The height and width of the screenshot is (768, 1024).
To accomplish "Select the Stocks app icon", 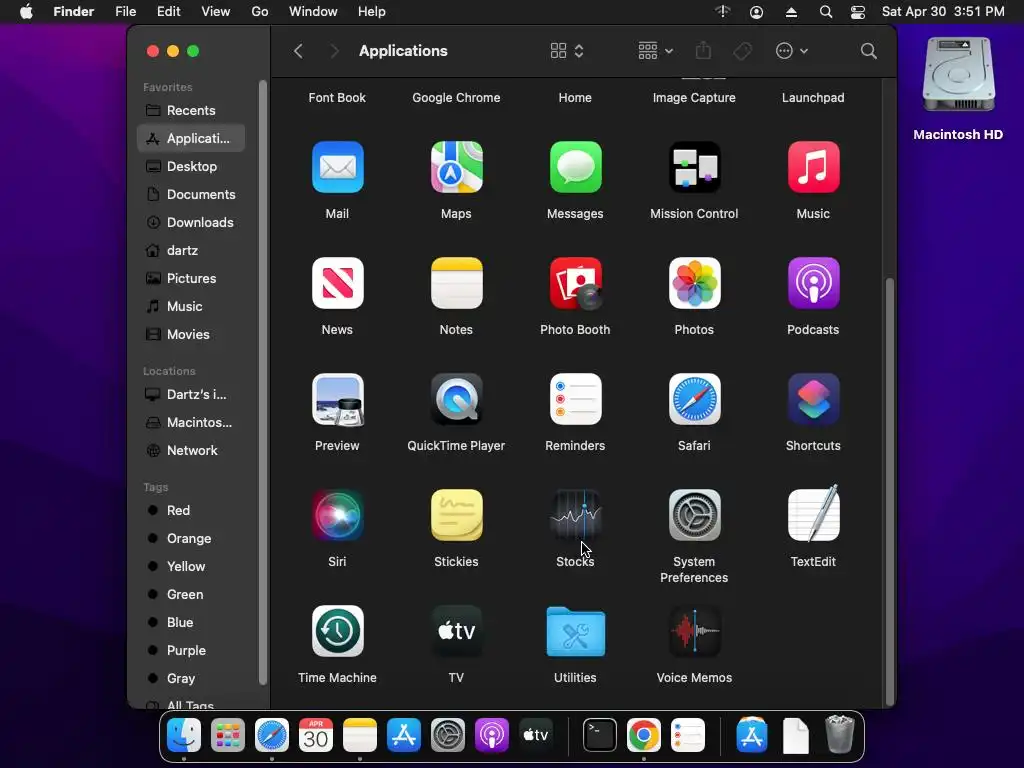I will (575, 515).
